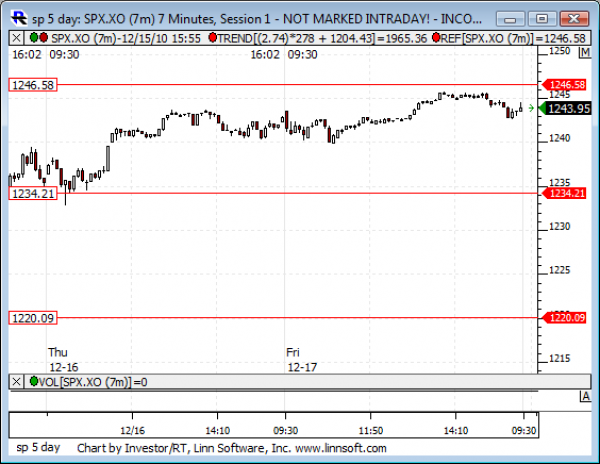This screenshot has height=464, width=600.
Task: Click the Thu 12-16 date label
Action: [x=63, y=360]
